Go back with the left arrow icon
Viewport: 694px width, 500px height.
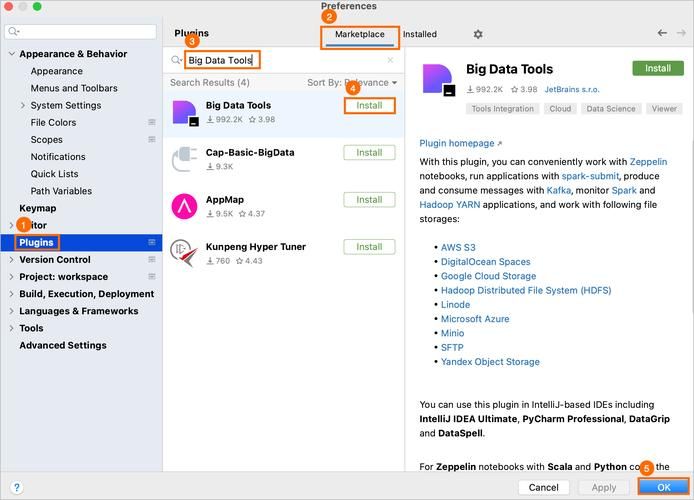point(662,33)
